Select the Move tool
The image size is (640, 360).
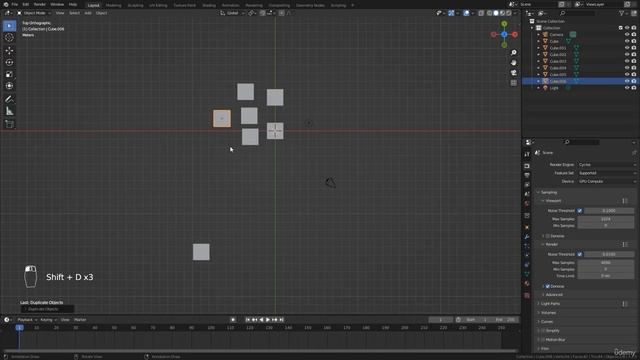(x=9, y=51)
